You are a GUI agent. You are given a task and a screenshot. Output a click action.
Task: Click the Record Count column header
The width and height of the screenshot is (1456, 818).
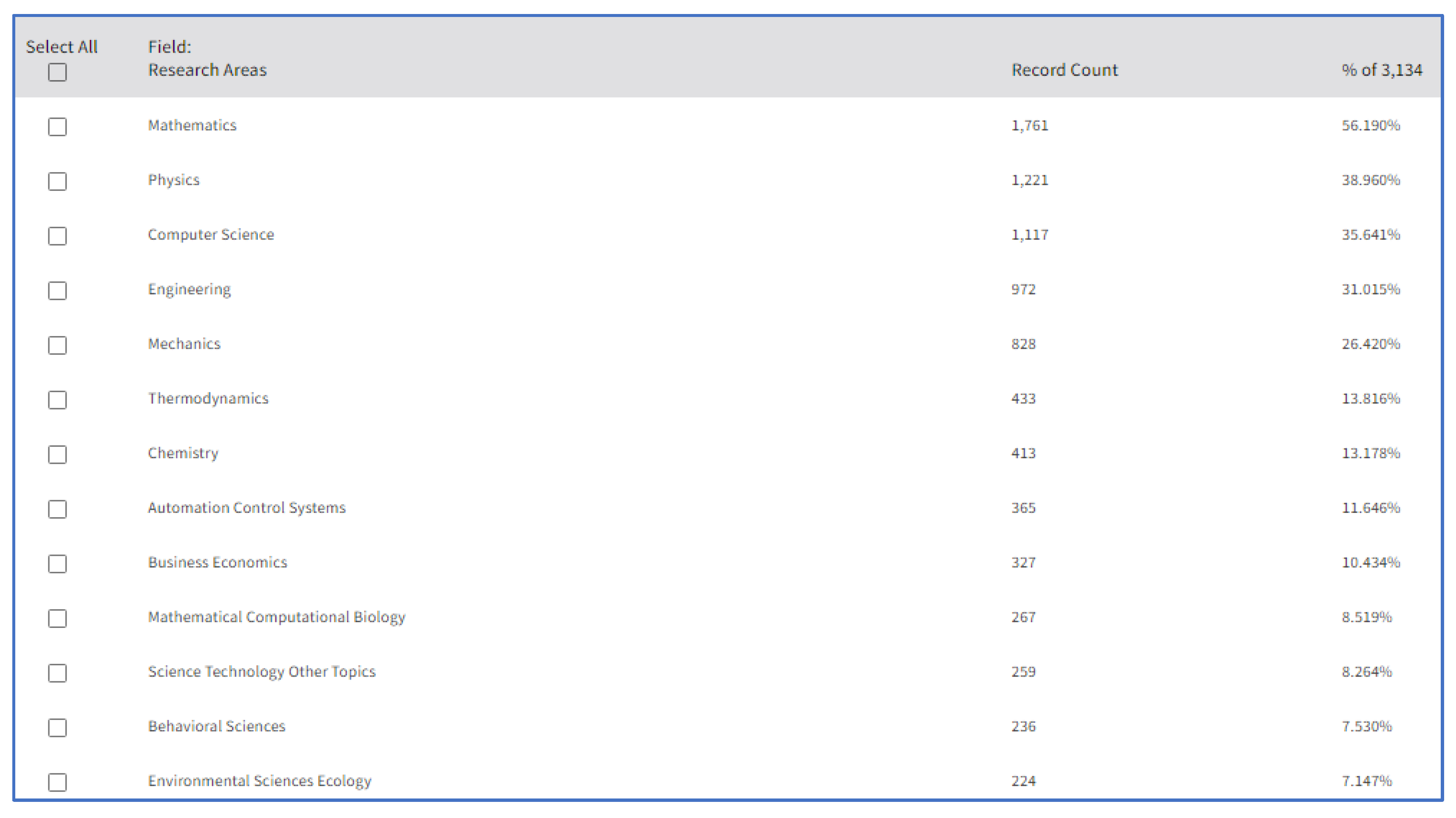1064,70
